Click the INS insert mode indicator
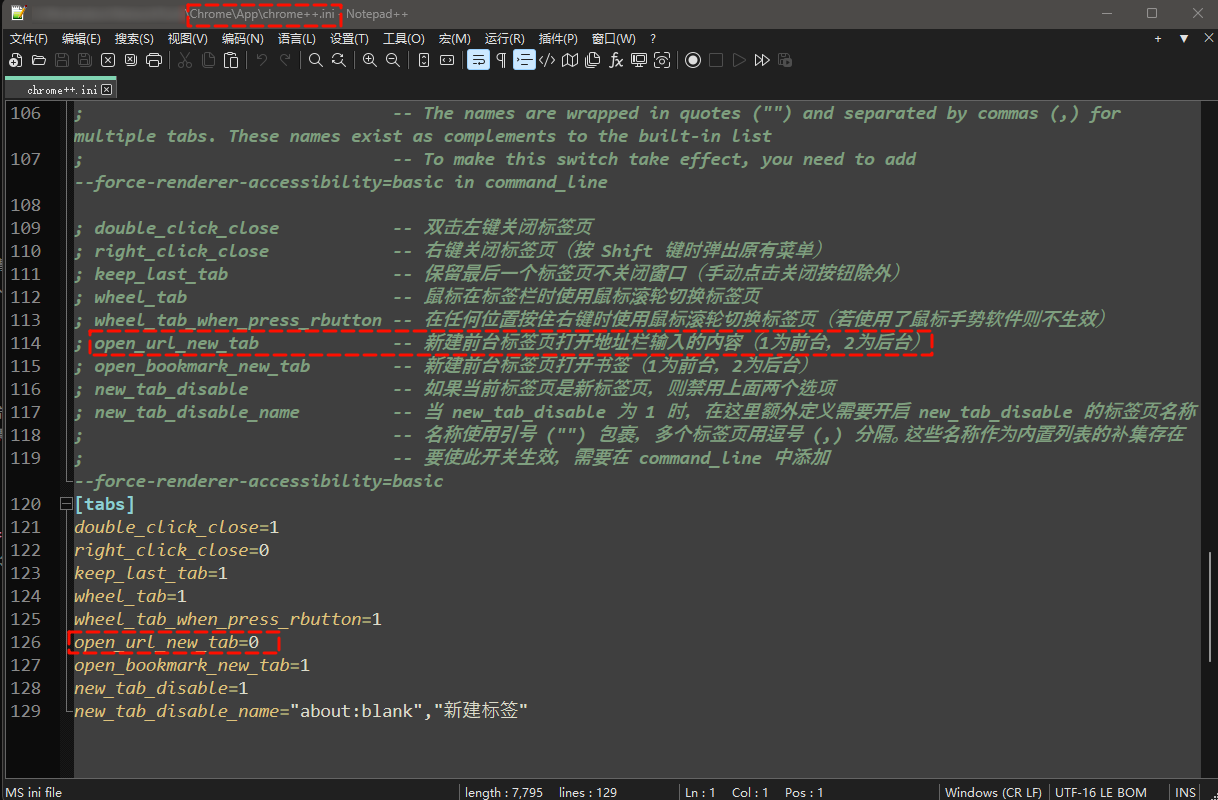 (x=1185, y=792)
